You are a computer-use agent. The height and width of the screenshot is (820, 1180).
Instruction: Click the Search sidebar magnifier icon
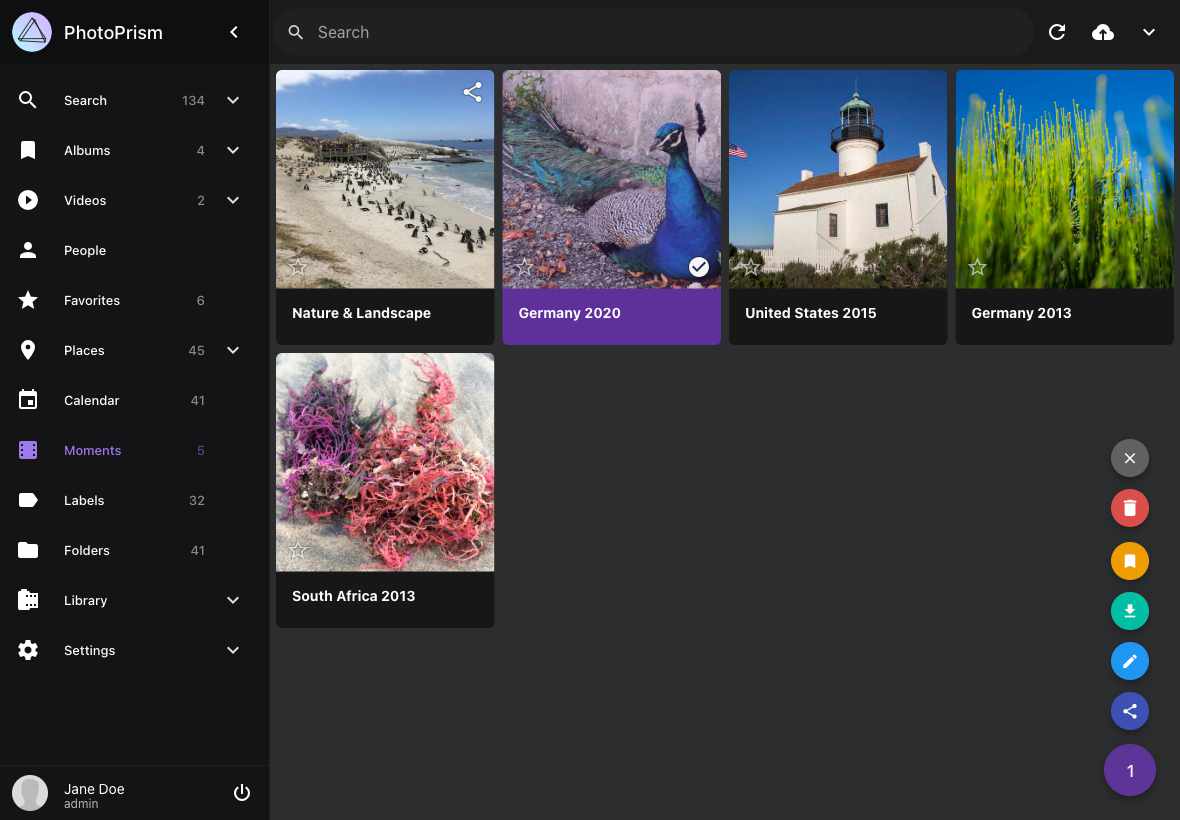pos(28,100)
